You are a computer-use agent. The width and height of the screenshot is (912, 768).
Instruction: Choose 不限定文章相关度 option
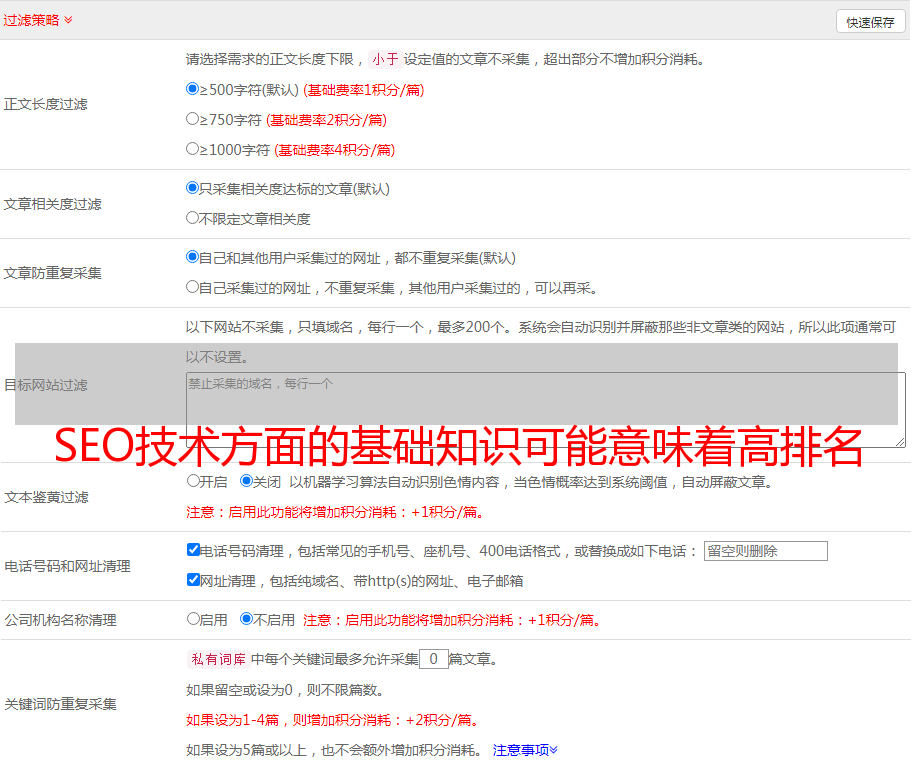pyautogui.click(x=193, y=218)
